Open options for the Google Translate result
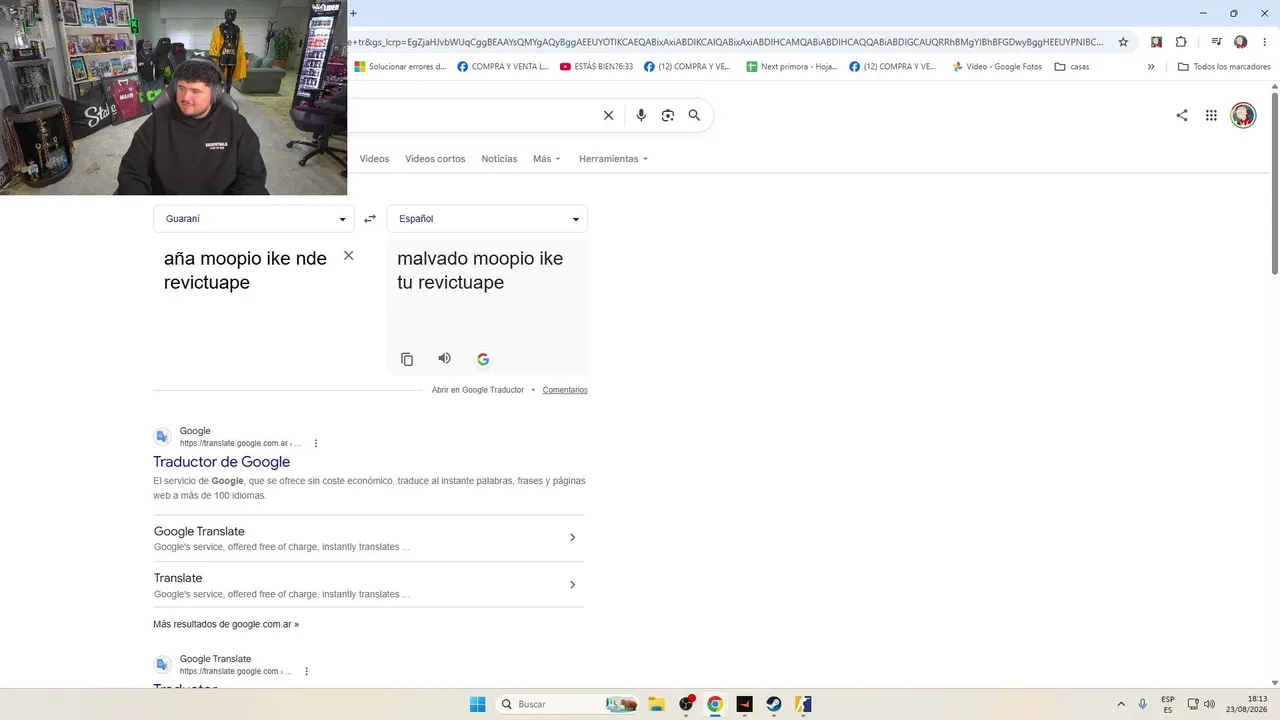Image resolution: width=1280 pixels, height=720 pixels. 307,671
